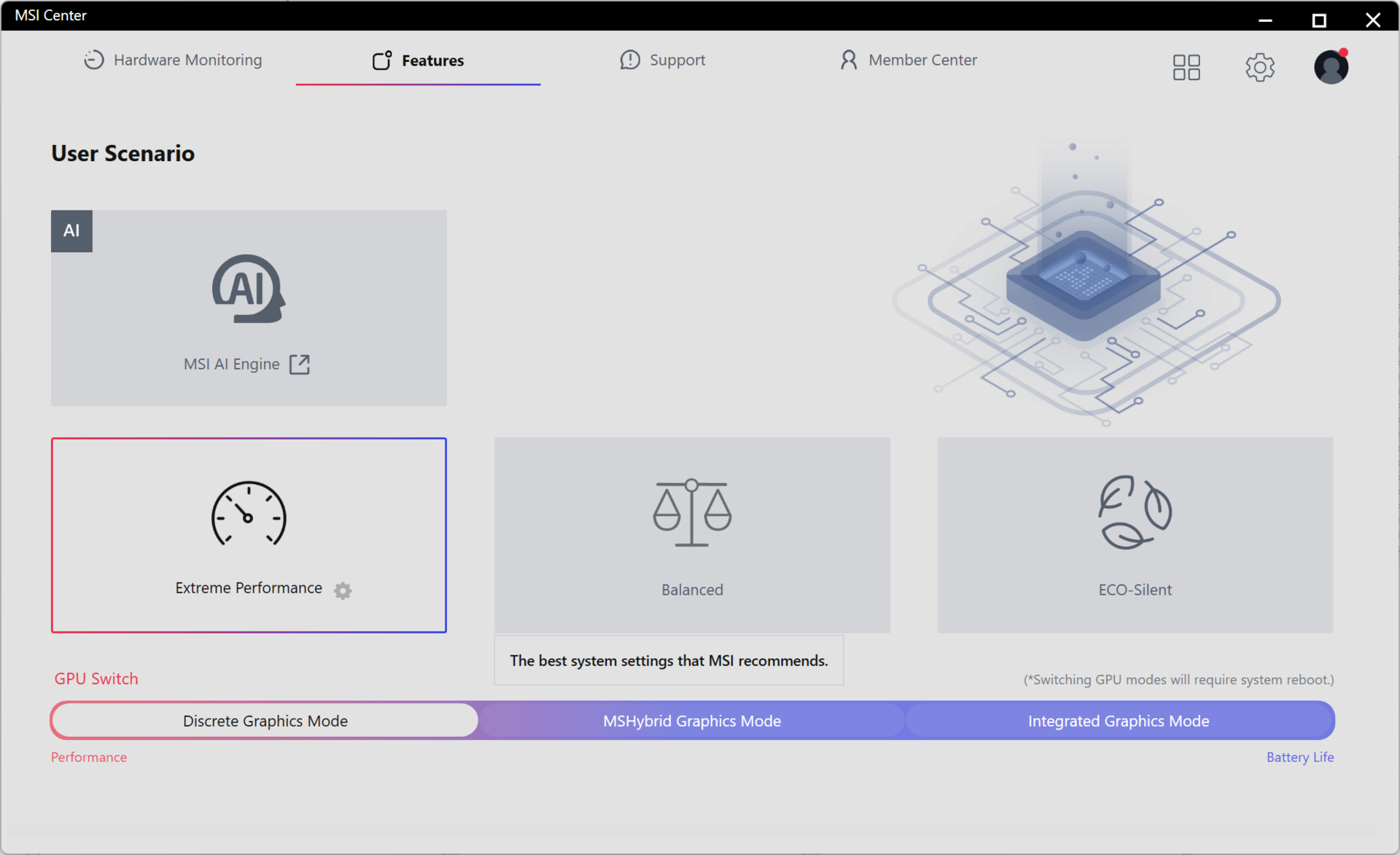Viewport: 1400px width, 855px height.
Task: Open MSI AI Engine external link icon
Action: pyautogui.click(x=300, y=364)
